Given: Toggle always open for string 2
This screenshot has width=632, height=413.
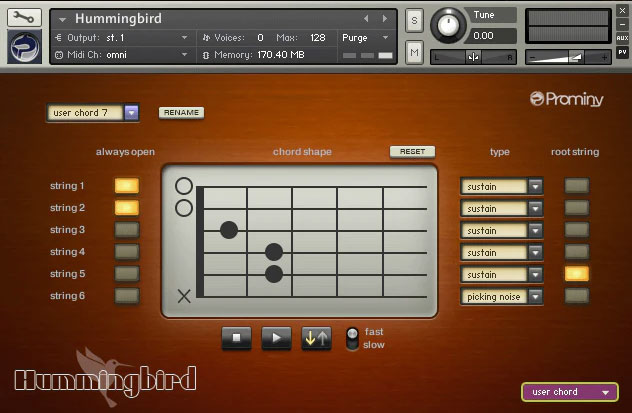Looking at the screenshot, I should click(x=127, y=208).
